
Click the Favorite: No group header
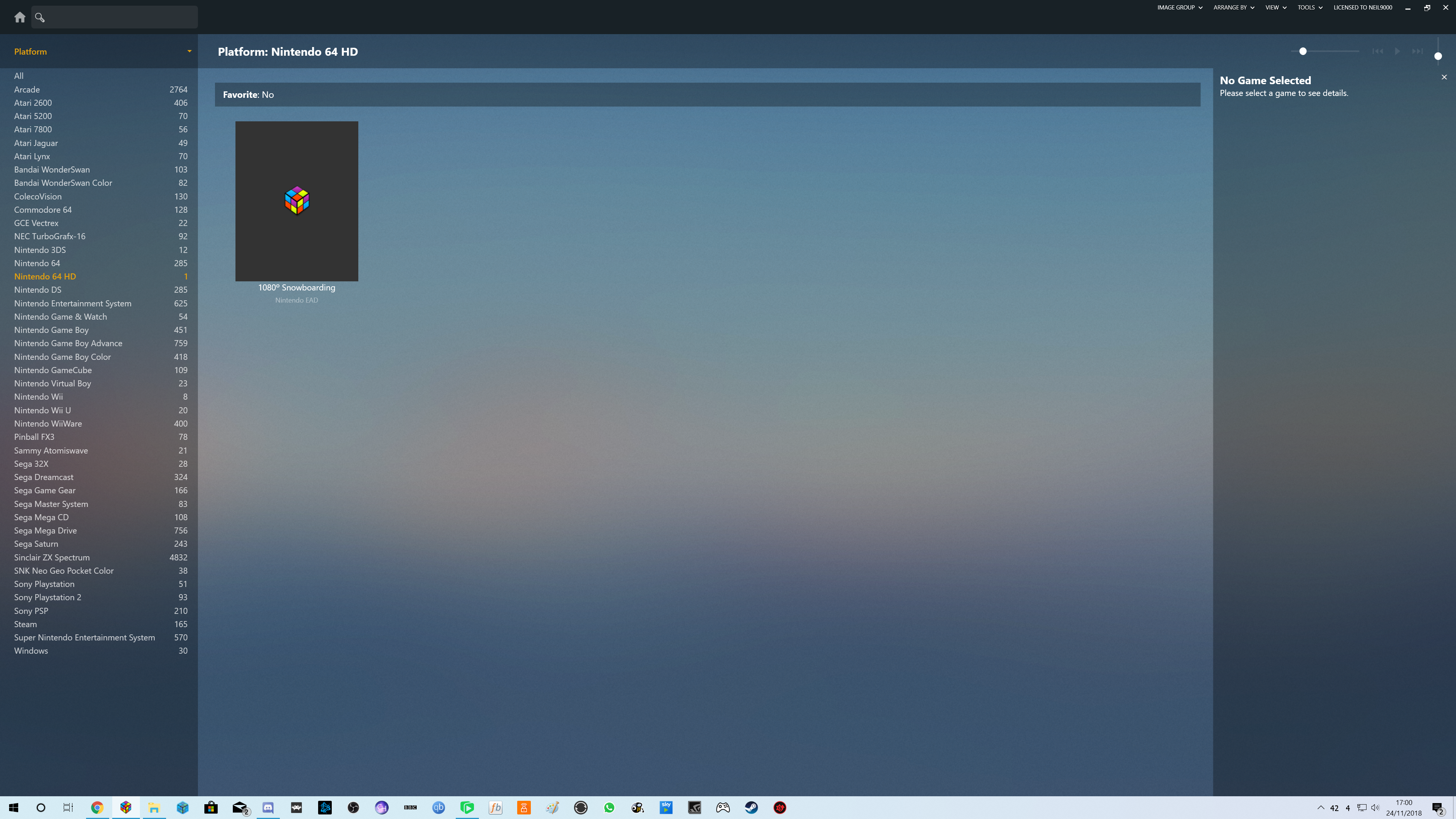[x=707, y=94]
